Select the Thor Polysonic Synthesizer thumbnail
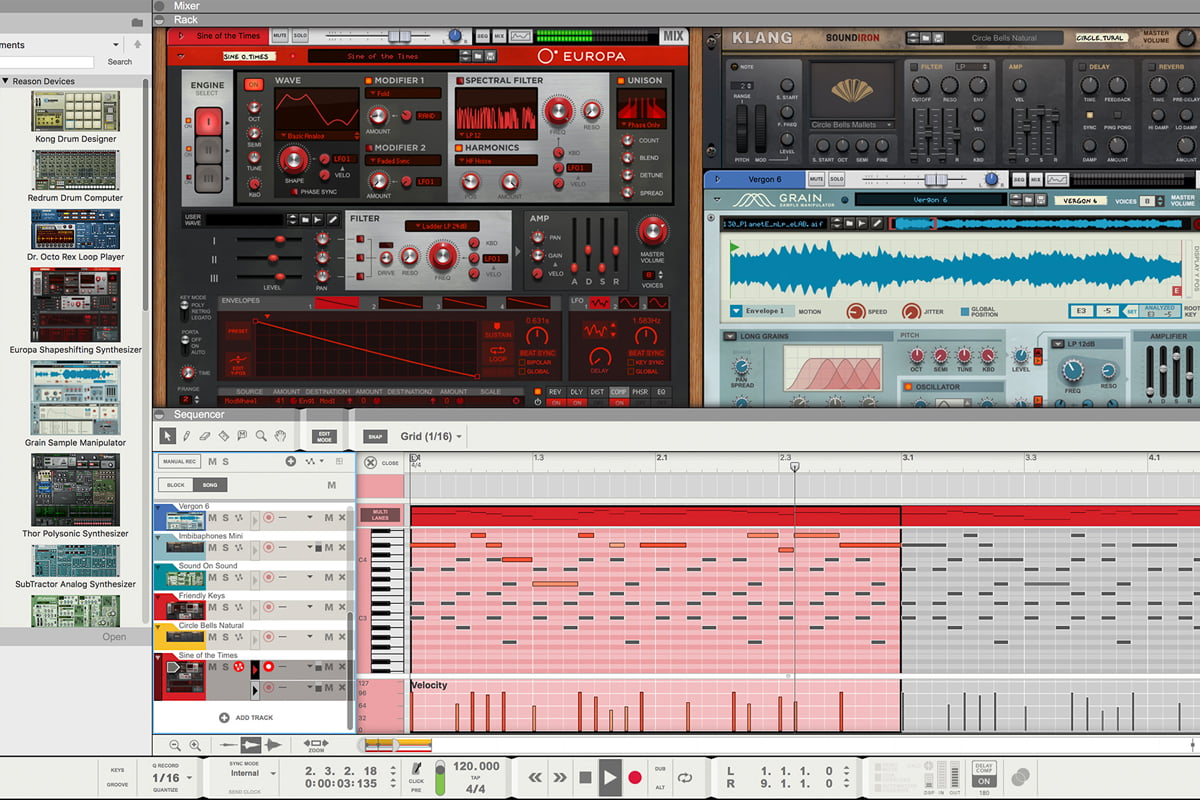Image resolution: width=1200 pixels, height=800 pixels. [x=75, y=490]
